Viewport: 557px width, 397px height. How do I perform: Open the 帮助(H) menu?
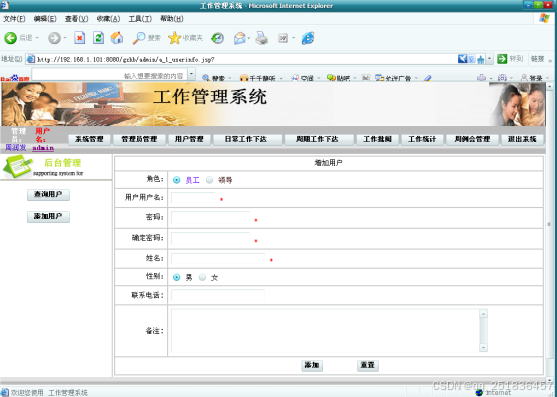click(x=172, y=18)
